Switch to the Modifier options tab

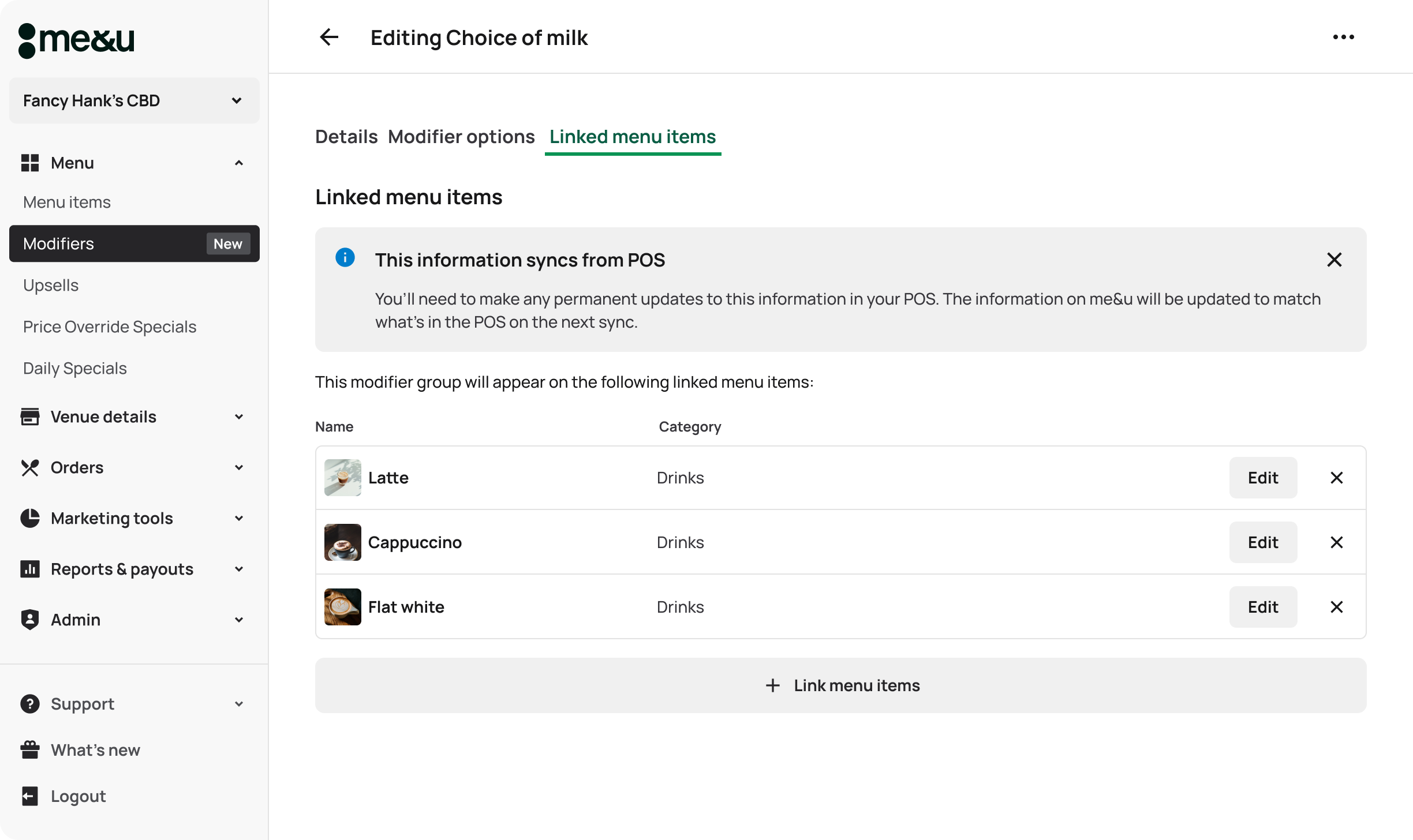point(461,137)
